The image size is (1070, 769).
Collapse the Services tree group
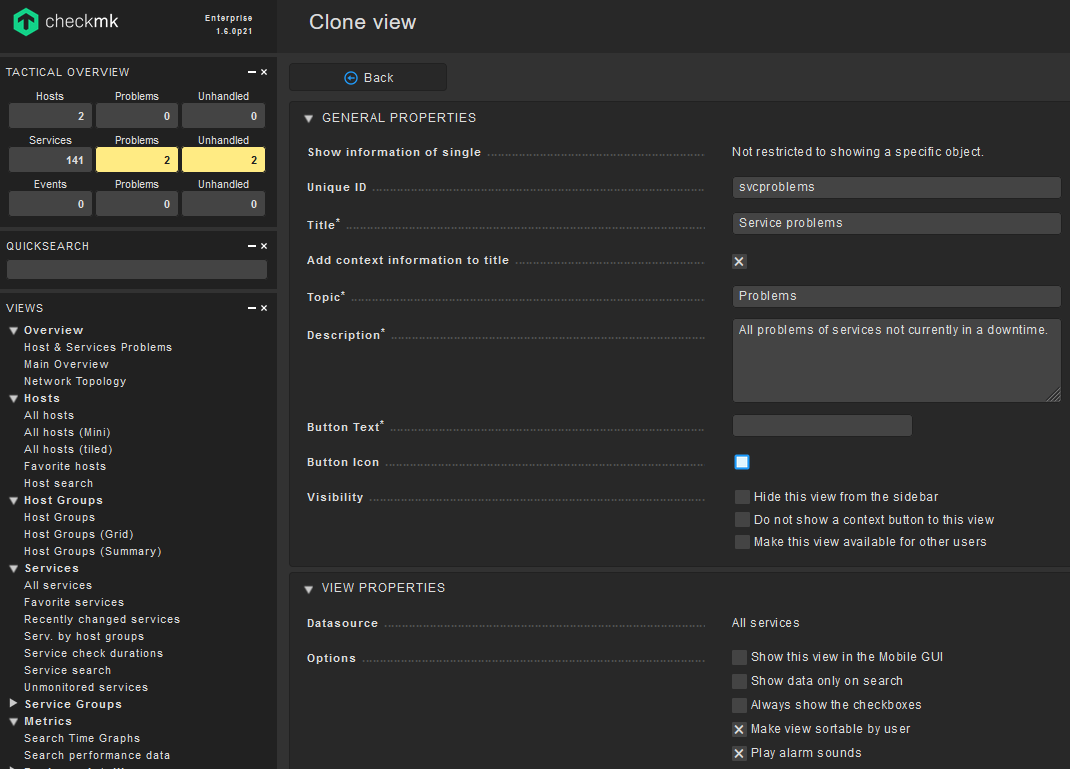(13, 568)
